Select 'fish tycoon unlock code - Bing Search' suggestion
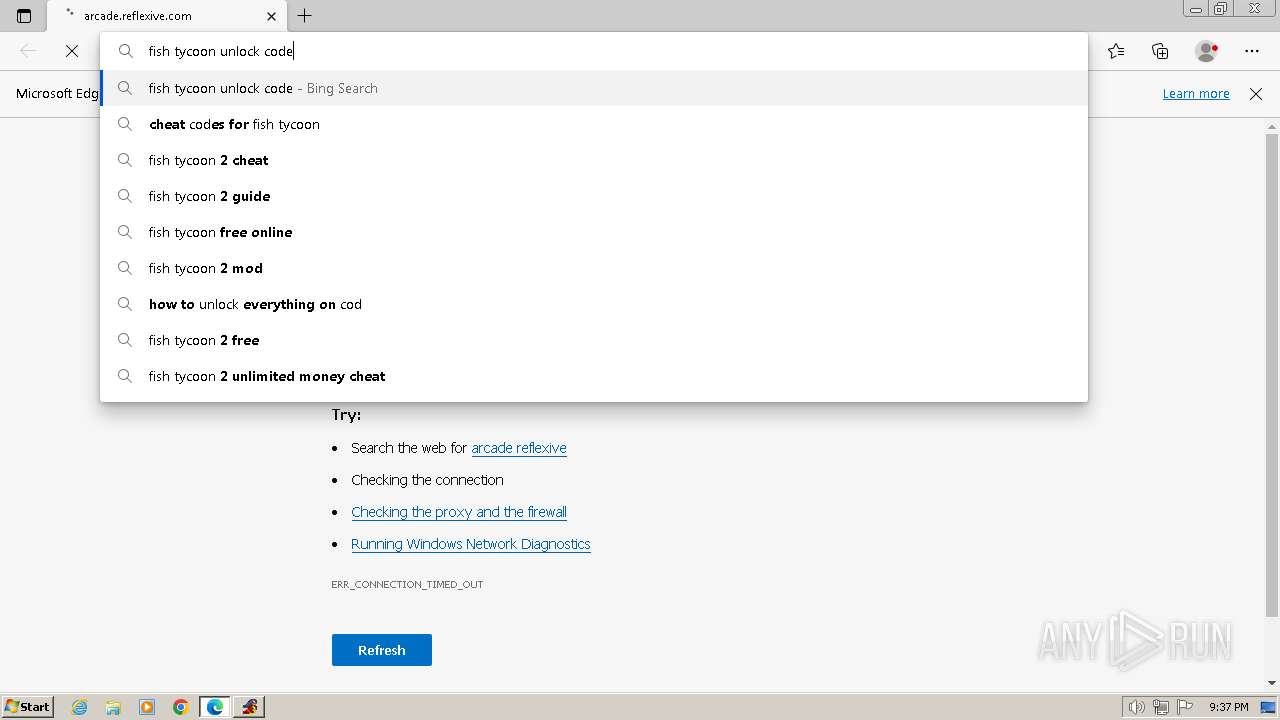The image size is (1280, 720). click(594, 88)
